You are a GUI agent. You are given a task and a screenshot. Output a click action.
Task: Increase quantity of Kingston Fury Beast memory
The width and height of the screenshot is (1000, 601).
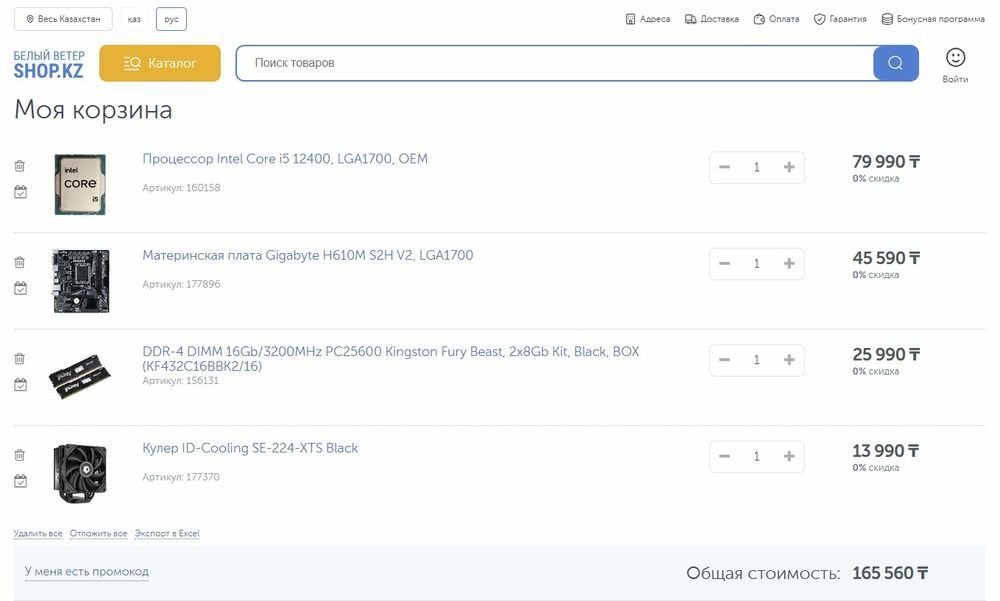point(789,360)
